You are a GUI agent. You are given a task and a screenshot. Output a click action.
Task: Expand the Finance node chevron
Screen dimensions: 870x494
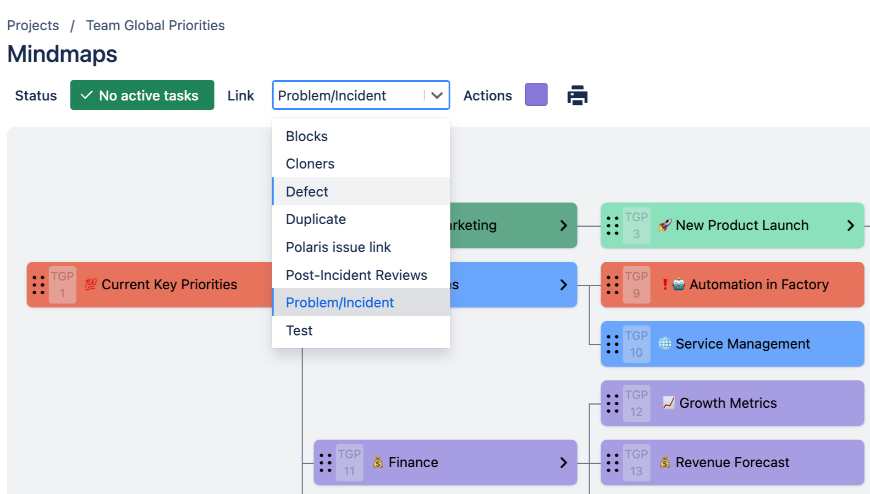[x=564, y=463]
